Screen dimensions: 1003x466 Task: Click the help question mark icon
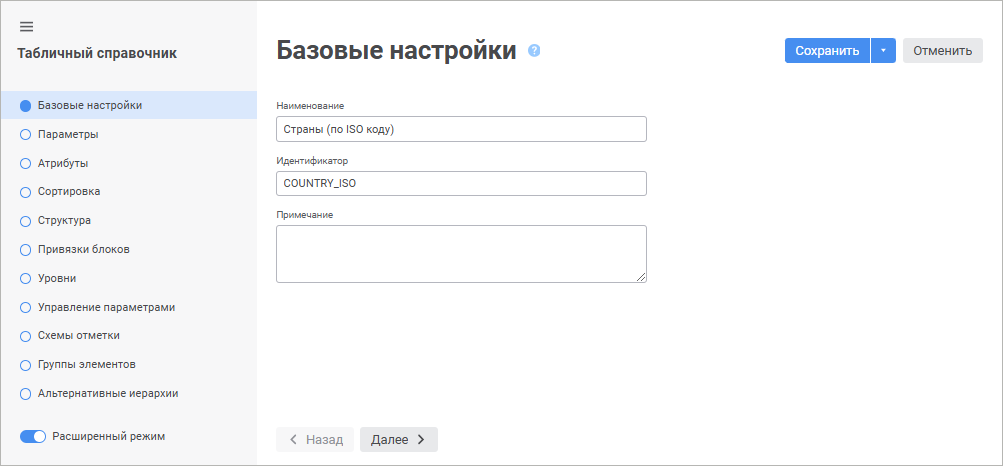(x=534, y=50)
